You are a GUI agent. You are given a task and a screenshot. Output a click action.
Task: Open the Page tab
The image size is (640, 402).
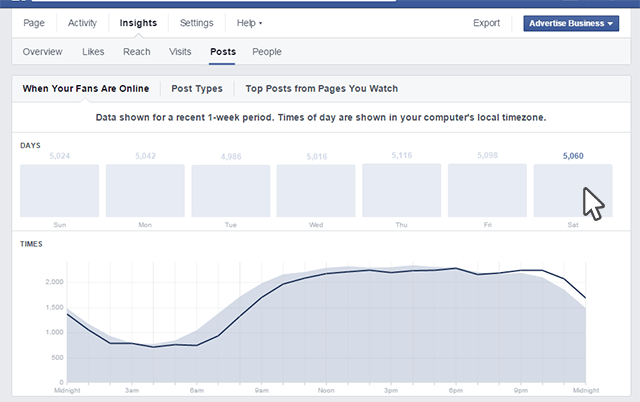tap(34, 23)
